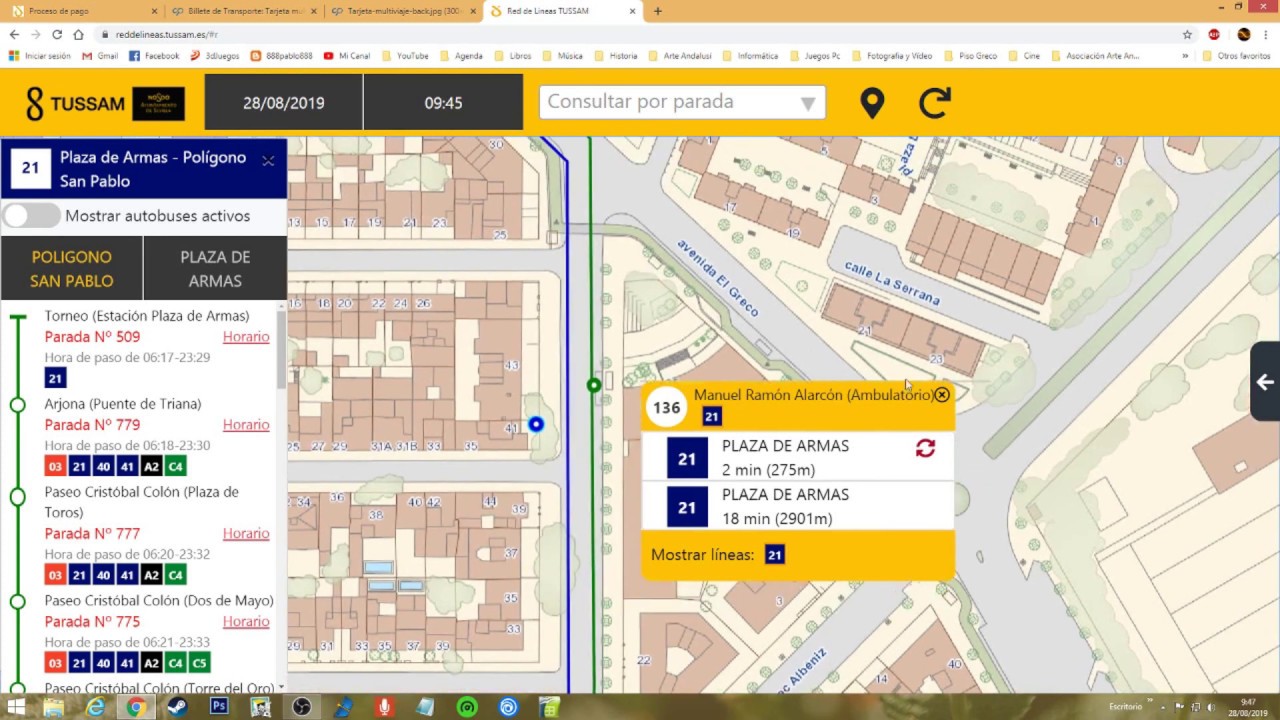Image resolution: width=1280 pixels, height=720 pixels.
Task: Select stop 'Parada Nº 509' in the list
Action: click(92, 337)
